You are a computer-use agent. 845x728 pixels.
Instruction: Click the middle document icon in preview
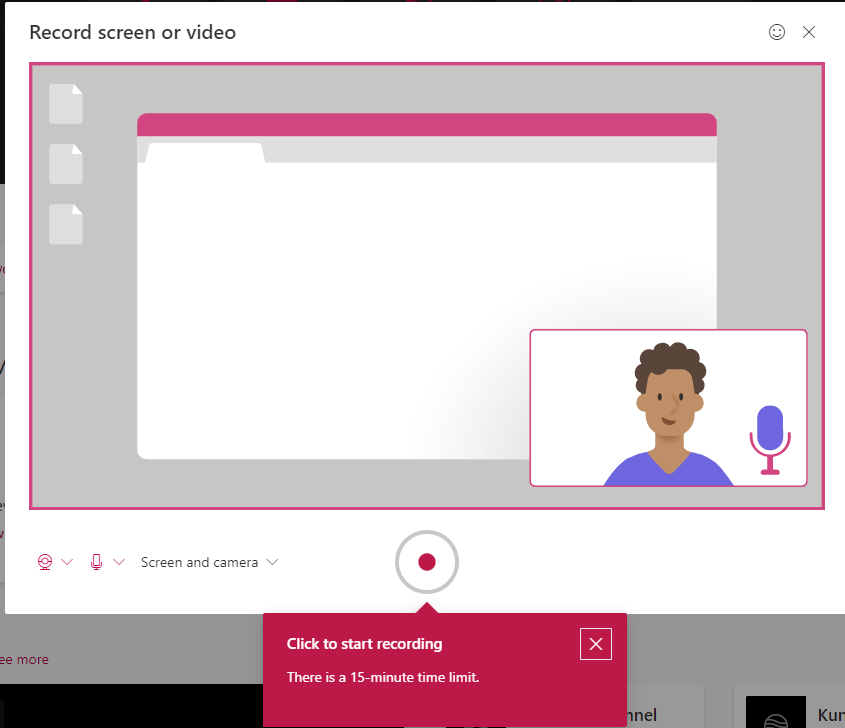coord(66,164)
